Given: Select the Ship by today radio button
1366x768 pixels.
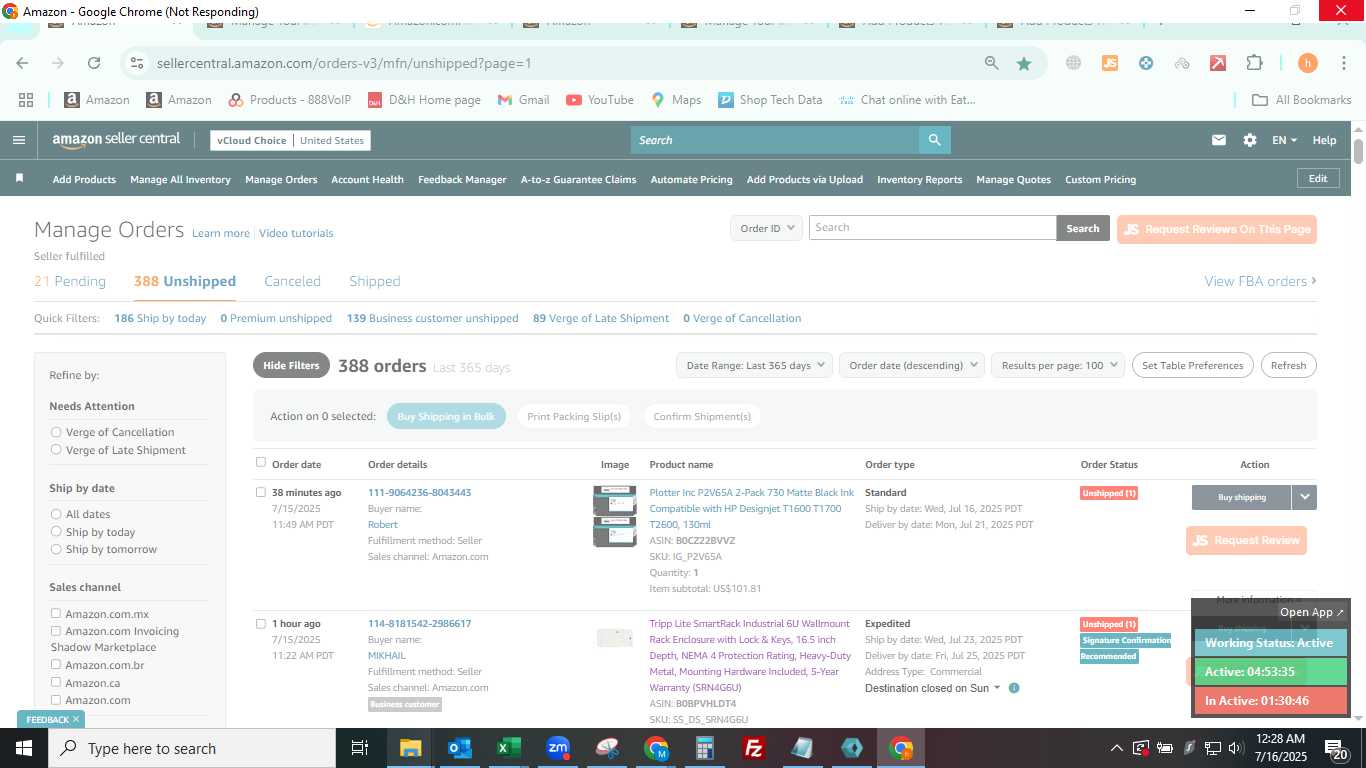Looking at the screenshot, I should pos(56,532).
